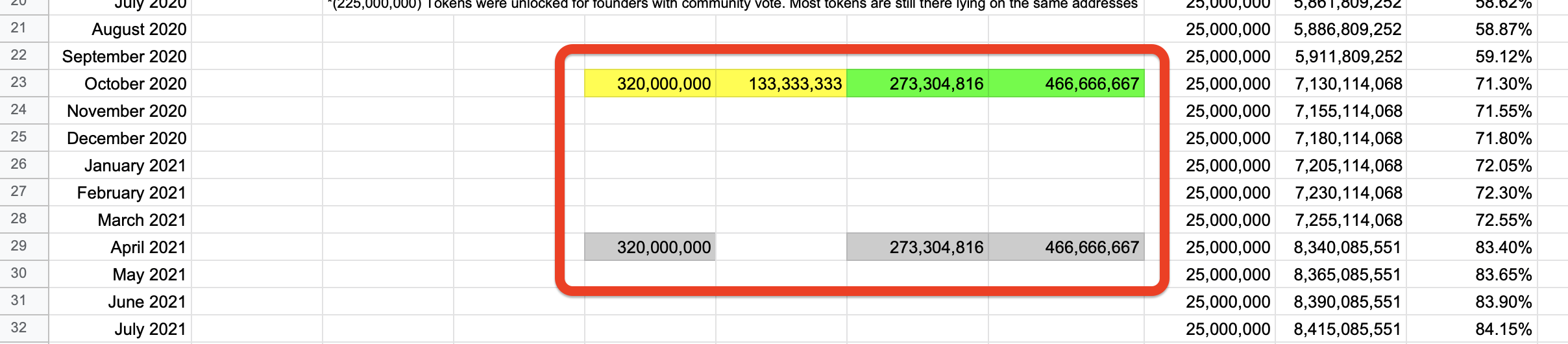Select gray cell with 466,666,667
The width and height of the screenshot is (1568, 344).
pos(1066,247)
